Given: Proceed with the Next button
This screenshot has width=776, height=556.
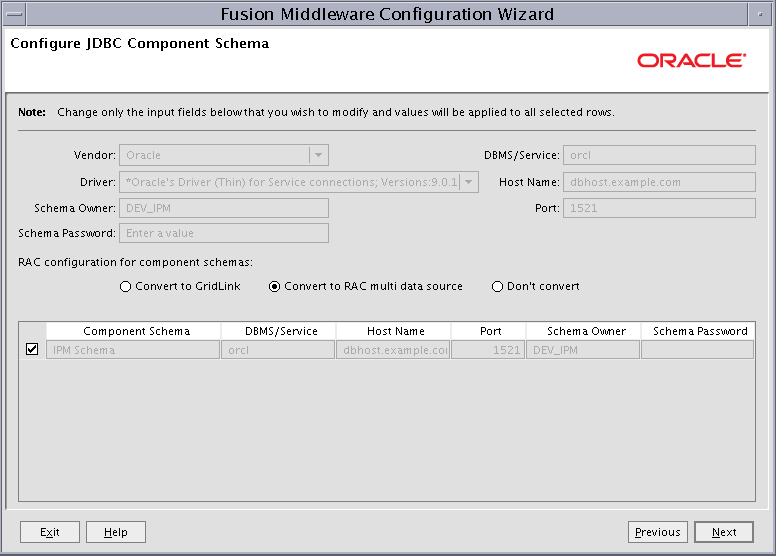Looking at the screenshot, I should pos(724,532).
